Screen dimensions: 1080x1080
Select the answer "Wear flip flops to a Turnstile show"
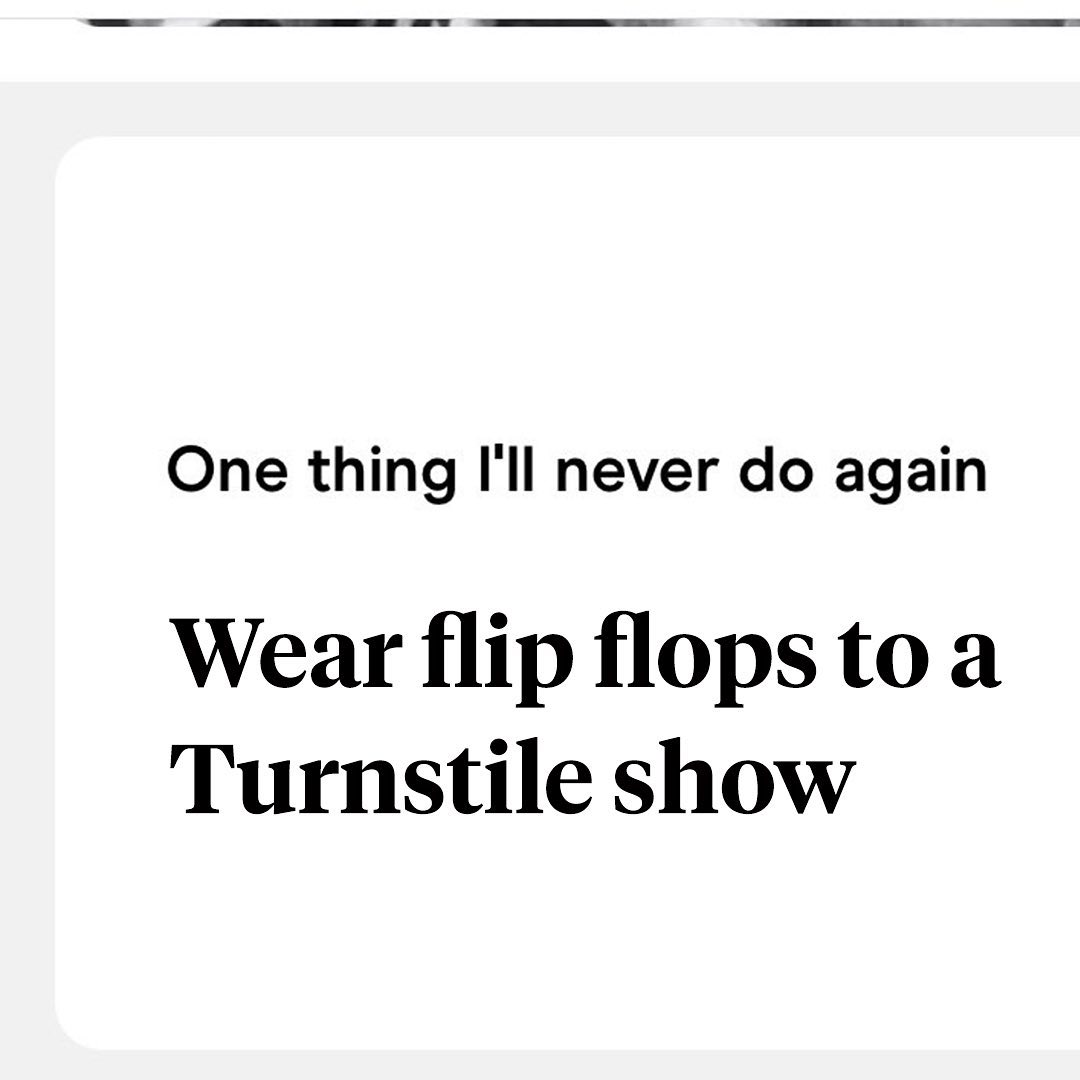click(x=587, y=715)
